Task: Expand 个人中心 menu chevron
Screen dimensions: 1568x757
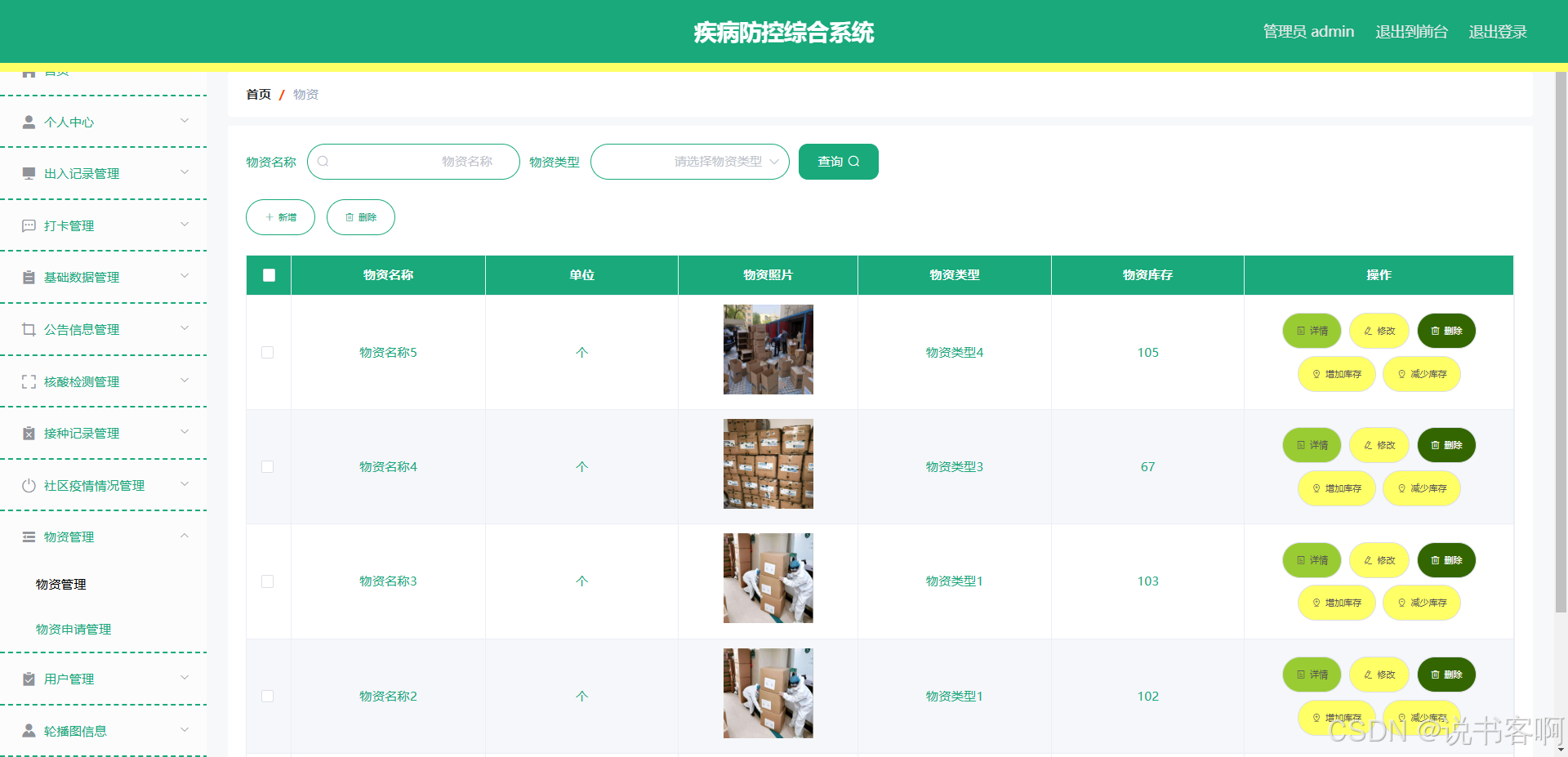Action: tap(185, 121)
